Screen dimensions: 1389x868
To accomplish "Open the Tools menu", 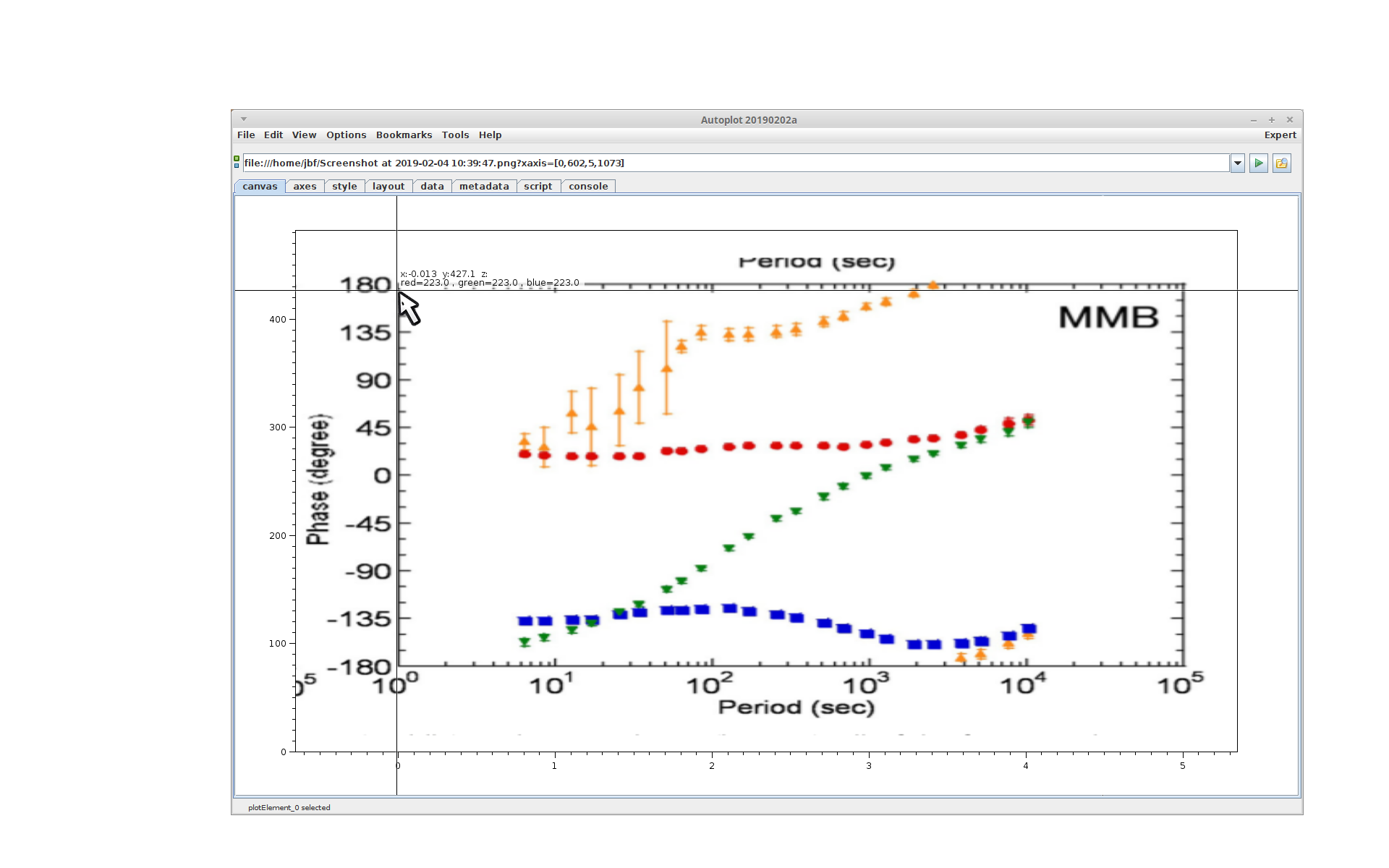I will click(455, 135).
